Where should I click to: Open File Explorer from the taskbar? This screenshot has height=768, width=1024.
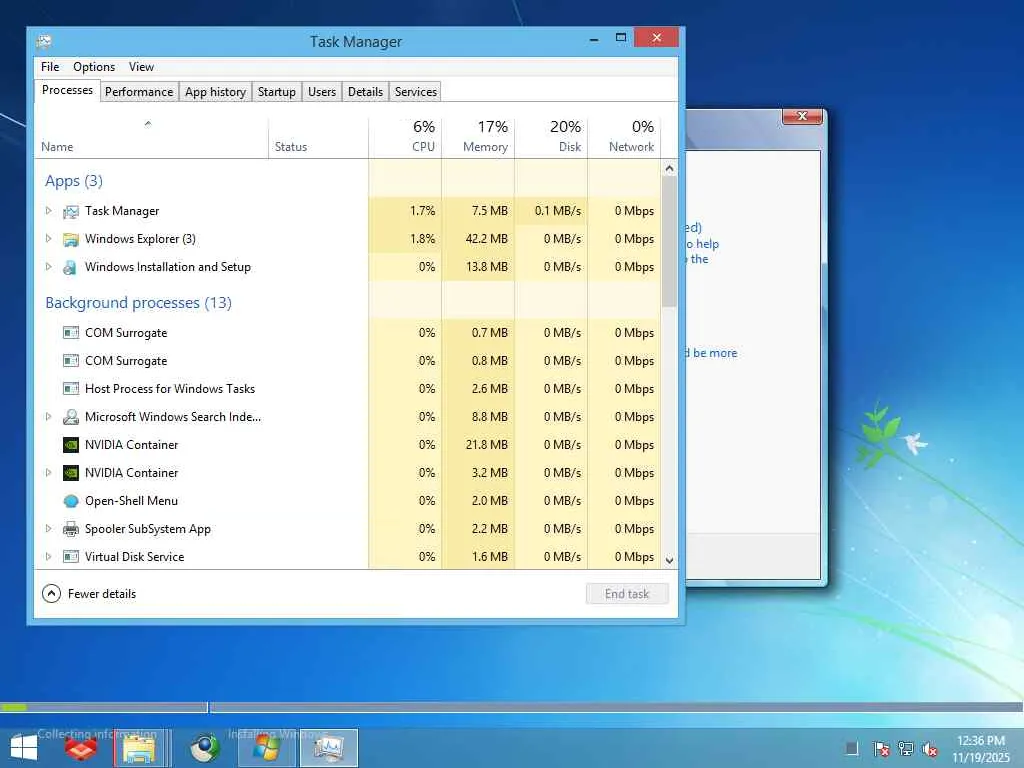click(x=138, y=748)
